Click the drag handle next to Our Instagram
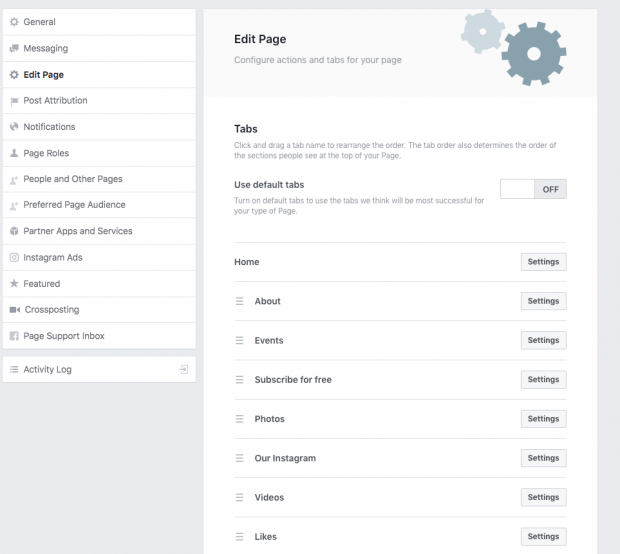The height and width of the screenshot is (554, 620). point(240,458)
